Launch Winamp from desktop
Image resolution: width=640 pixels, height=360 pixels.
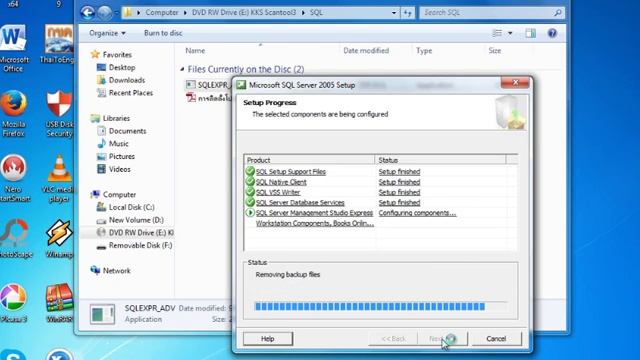(x=60, y=238)
